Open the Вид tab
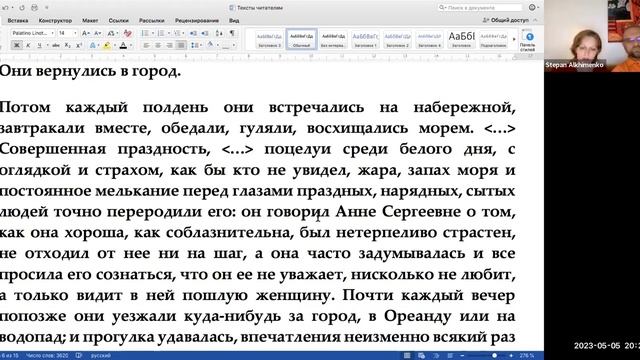This screenshot has height=360, width=640. tap(234, 20)
